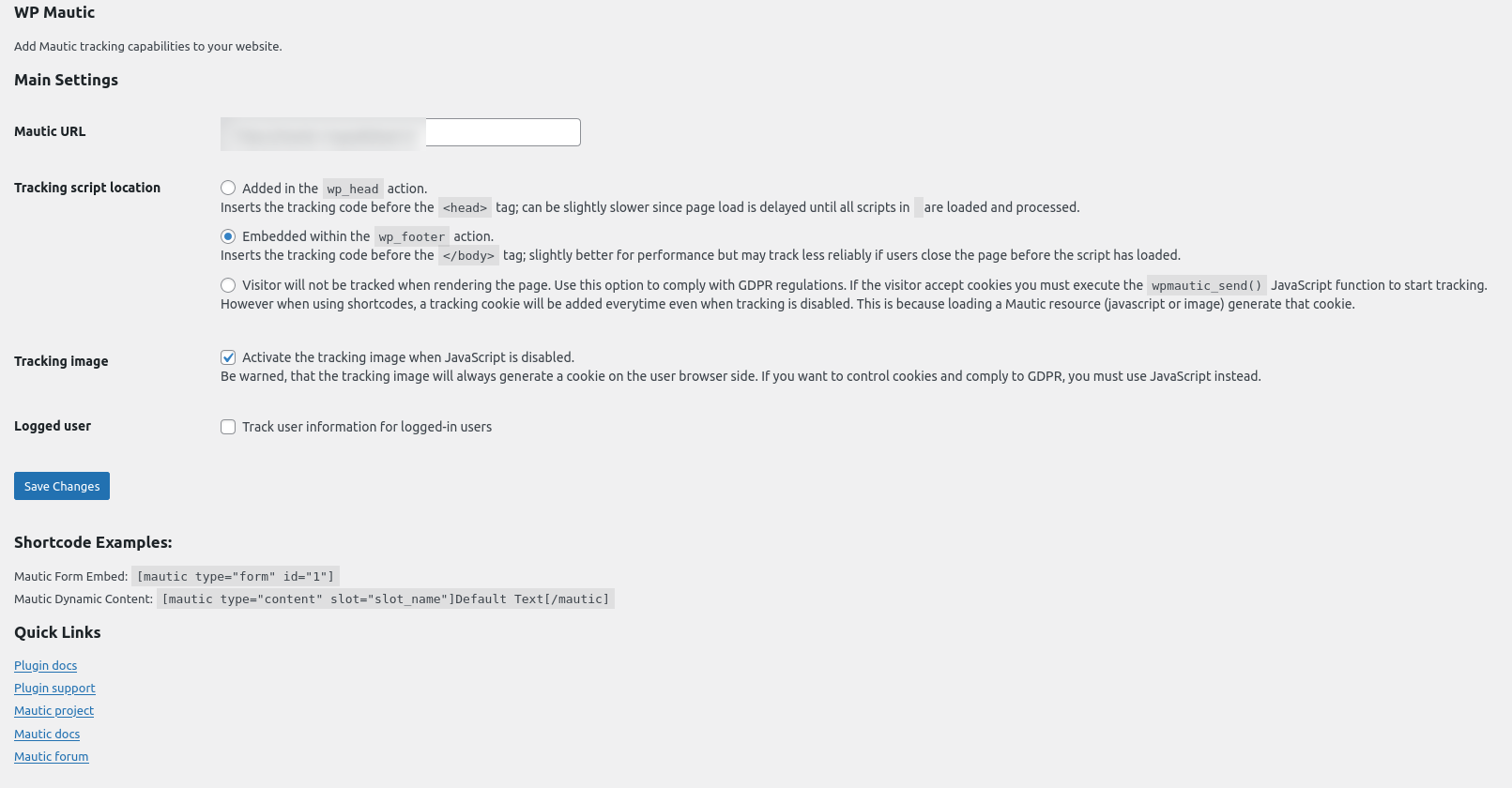Image resolution: width=1512 pixels, height=788 pixels.
Task: Open the Plugin docs link
Action: [45, 665]
